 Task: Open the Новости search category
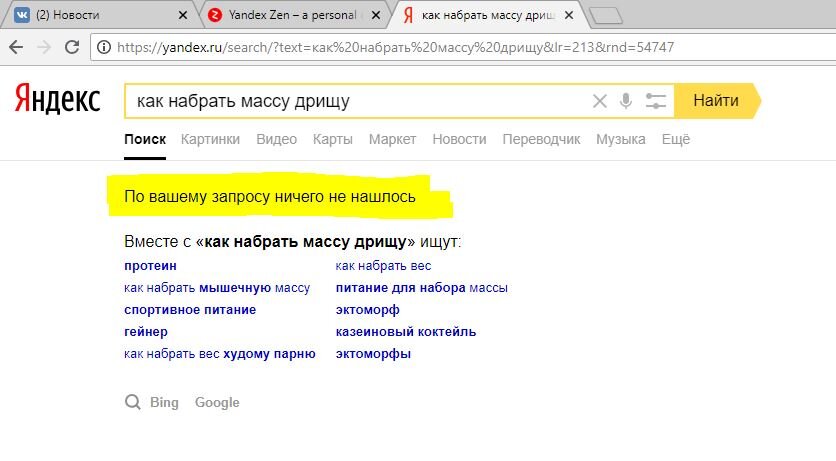[459, 140]
